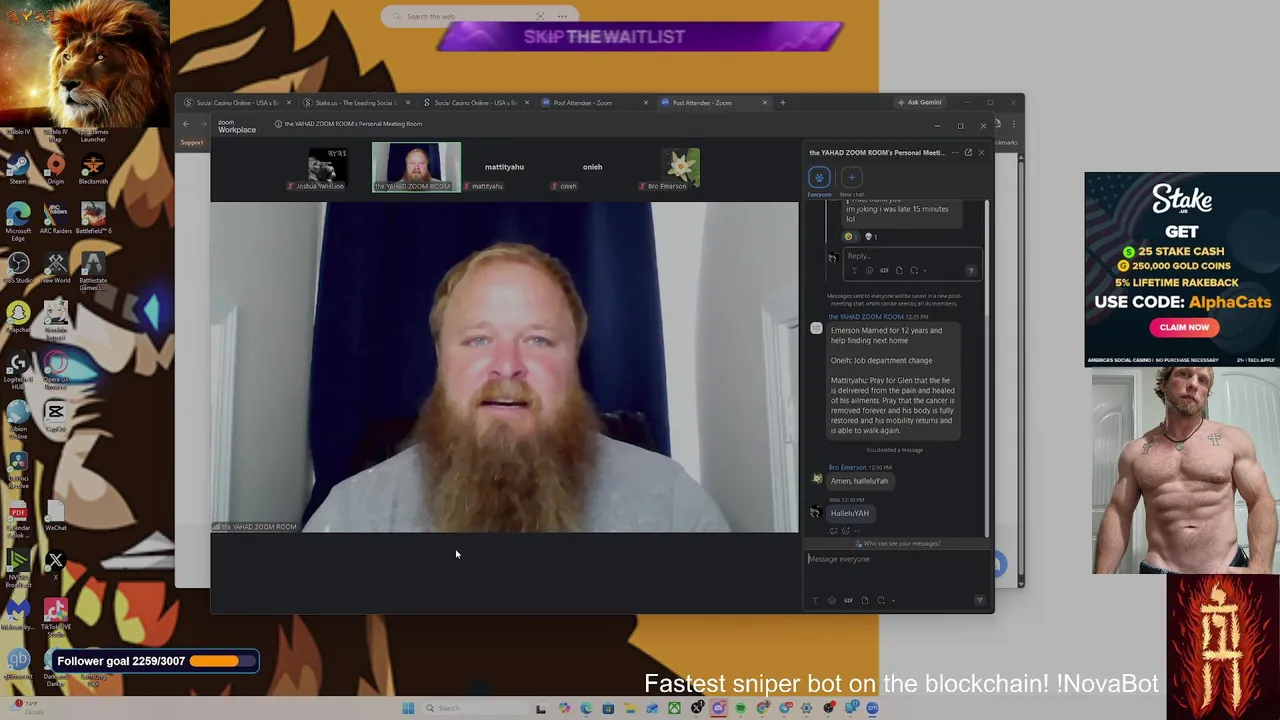Viewport: 1280px width, 720px height.
Task: Switch to first Social Casino Online tab
Action: point(236,103)
